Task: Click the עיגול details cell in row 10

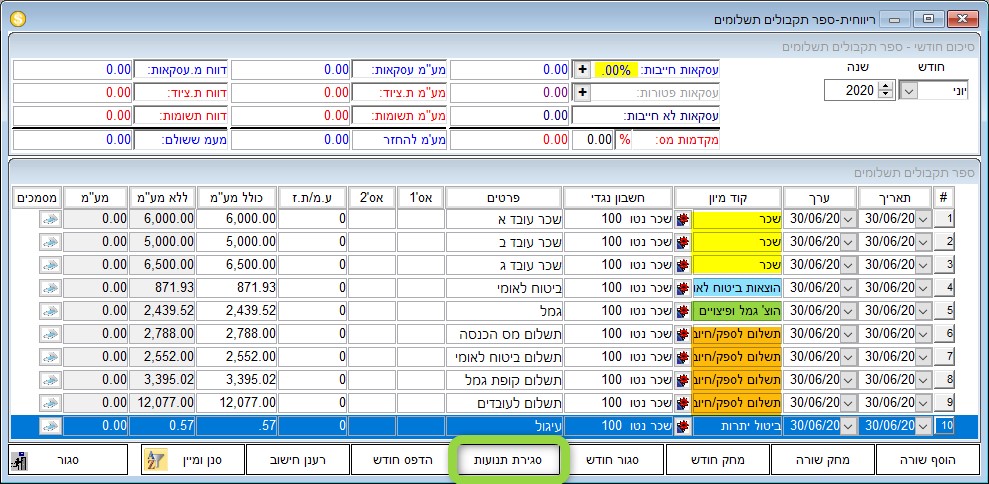Action: 503,426
